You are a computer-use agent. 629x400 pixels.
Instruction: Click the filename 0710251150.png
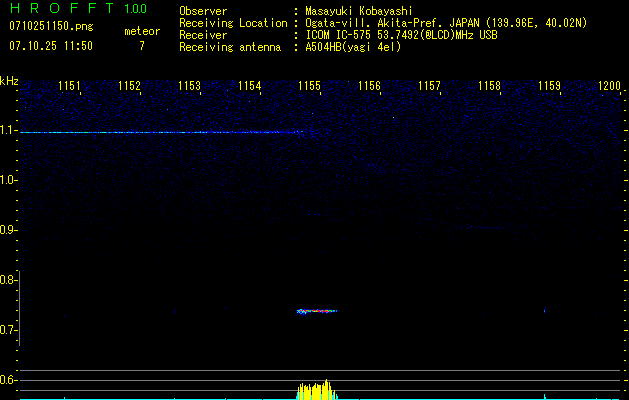tap(51, 26)
